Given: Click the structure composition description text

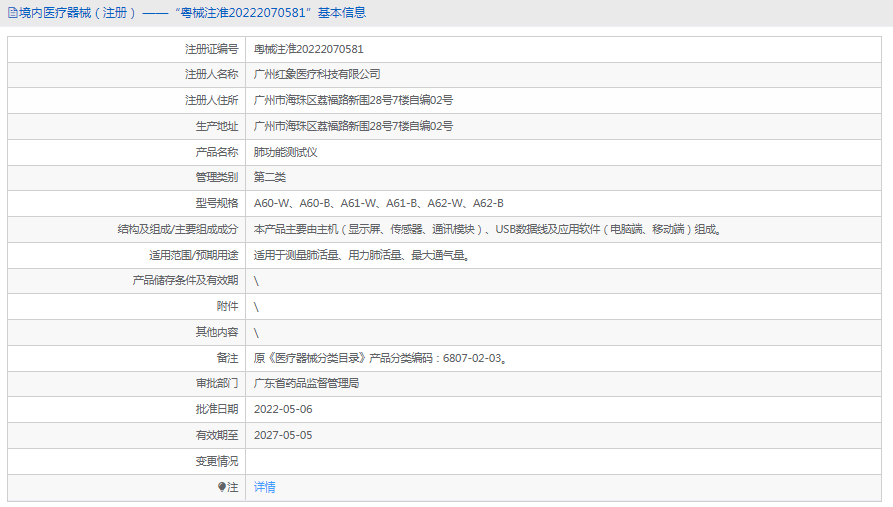Looking at the screenshot, I should click(488, 229).
